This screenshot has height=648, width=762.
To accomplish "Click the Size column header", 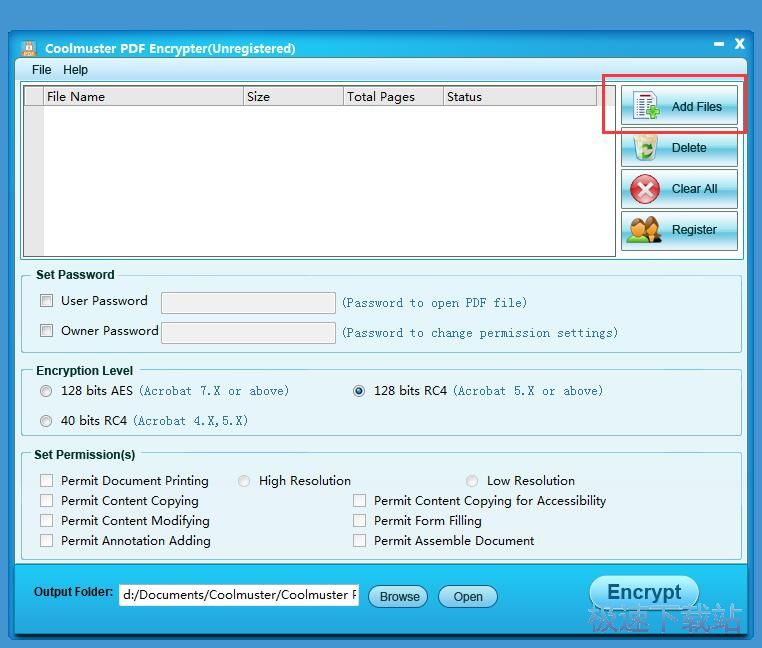I will point(294,97).
